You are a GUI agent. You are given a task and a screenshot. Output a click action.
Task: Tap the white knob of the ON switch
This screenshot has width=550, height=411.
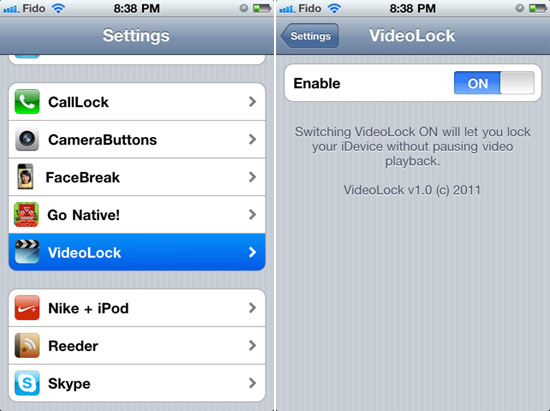517,83
